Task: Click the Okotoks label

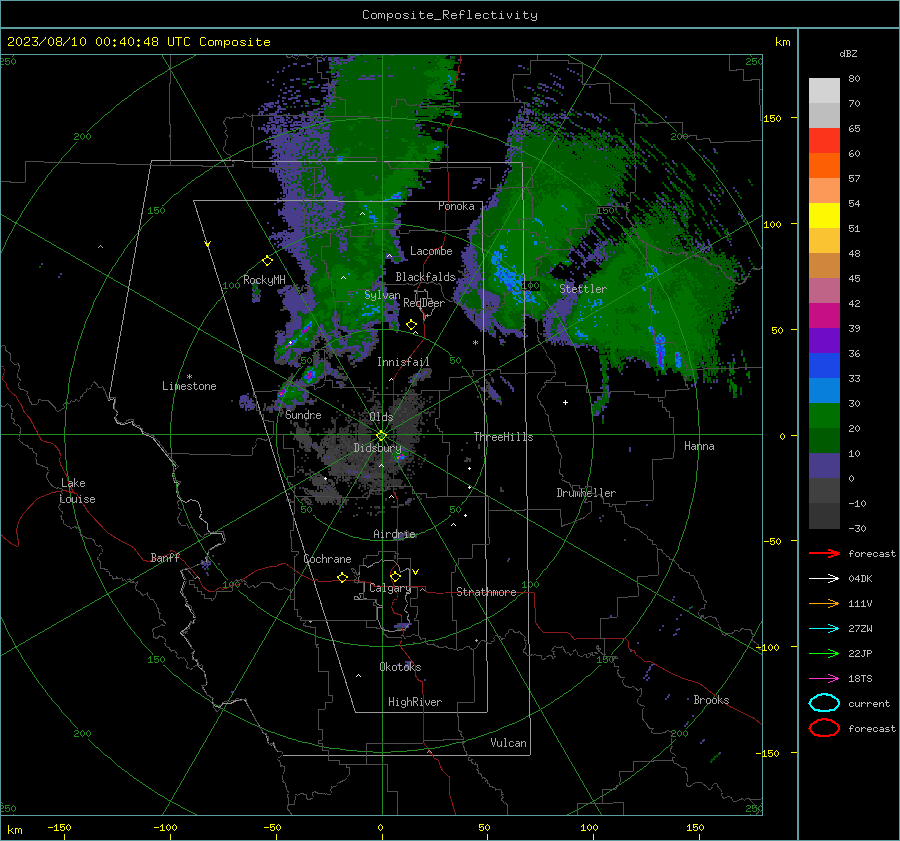Action: pos(400,667)
